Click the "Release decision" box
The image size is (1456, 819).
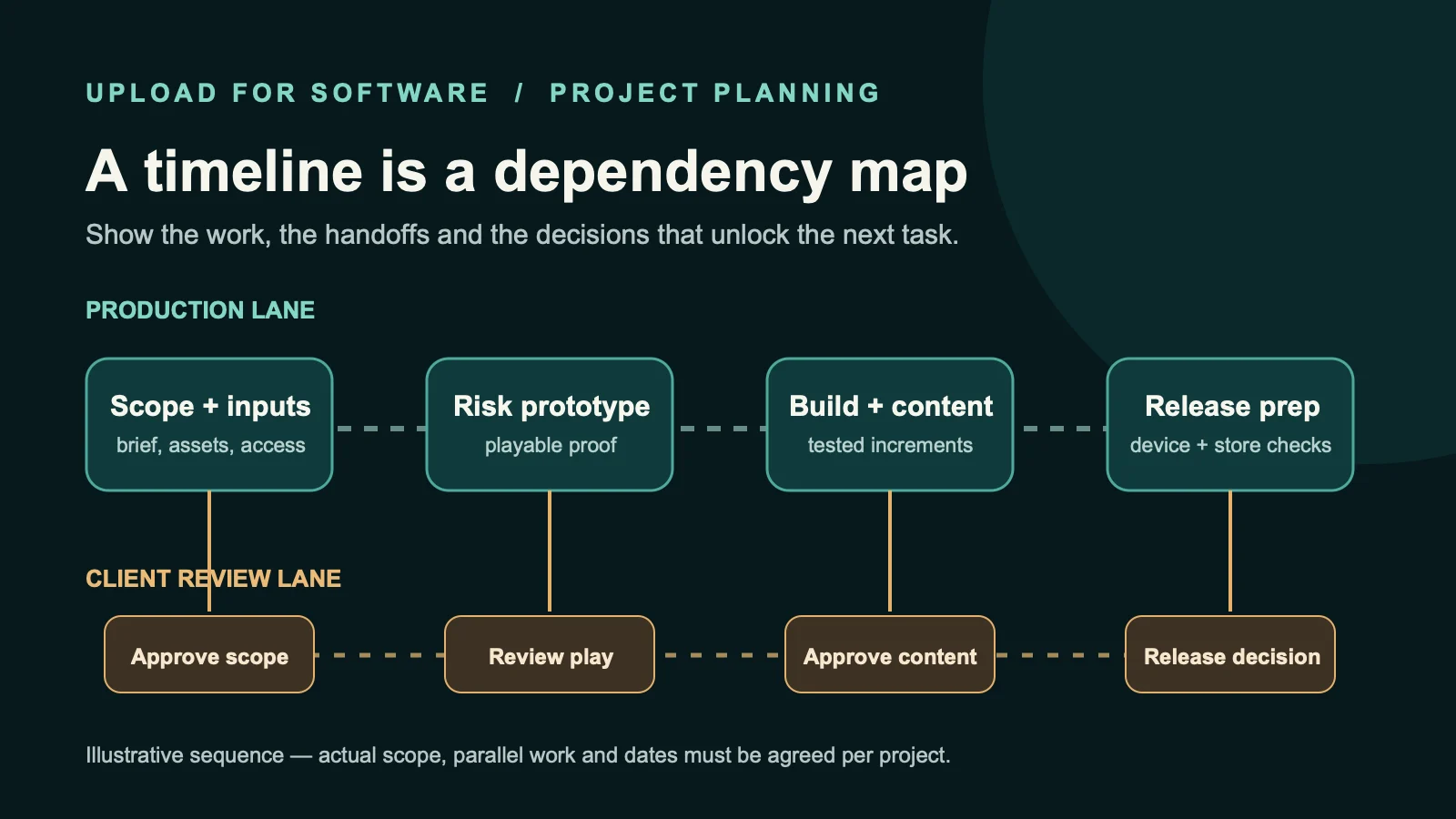pos(1230,654)
